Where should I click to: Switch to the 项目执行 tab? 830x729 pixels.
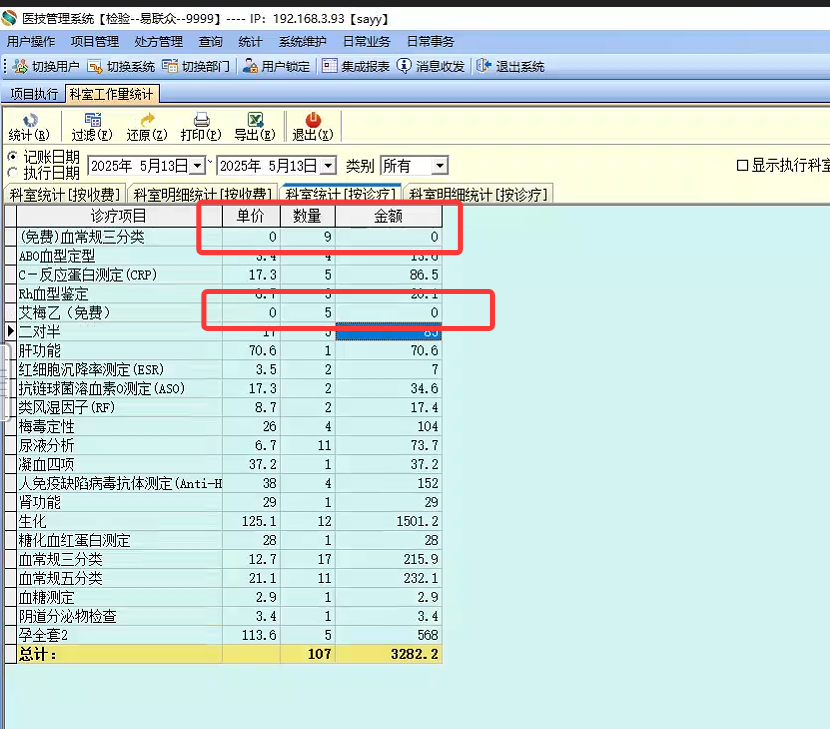point(34,94)
